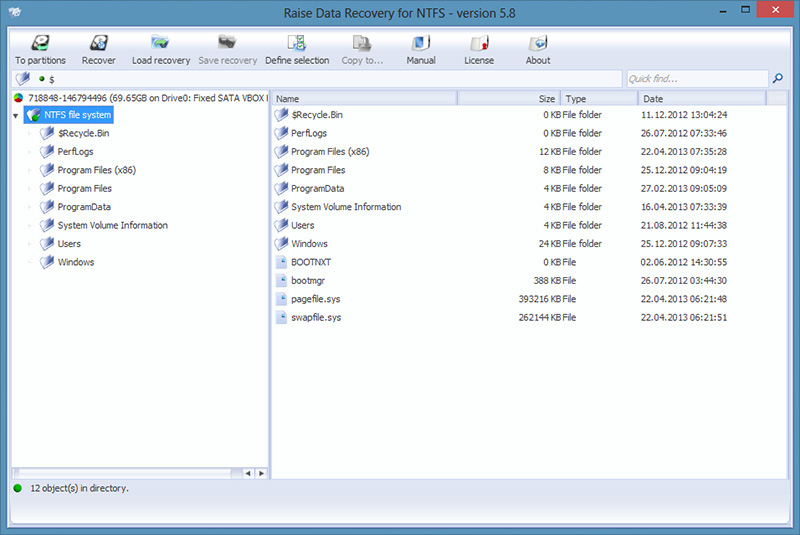Click the pagefile.sys file icon
The image size is (800, 535).
coord(281,299)
